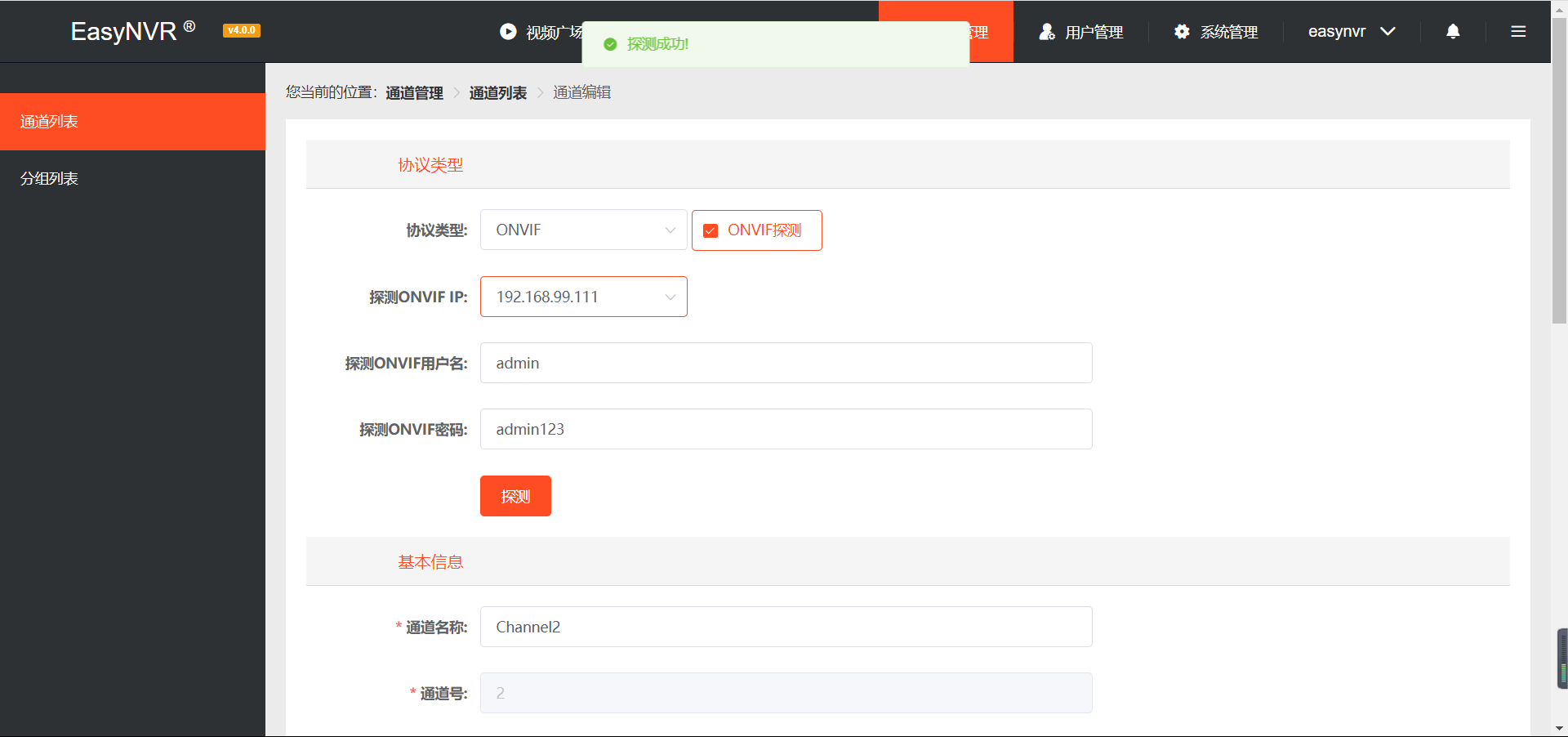Open 用户管理 menu
The height and width of the screenshot is (737, 1568).
[x=1080, y=32]
